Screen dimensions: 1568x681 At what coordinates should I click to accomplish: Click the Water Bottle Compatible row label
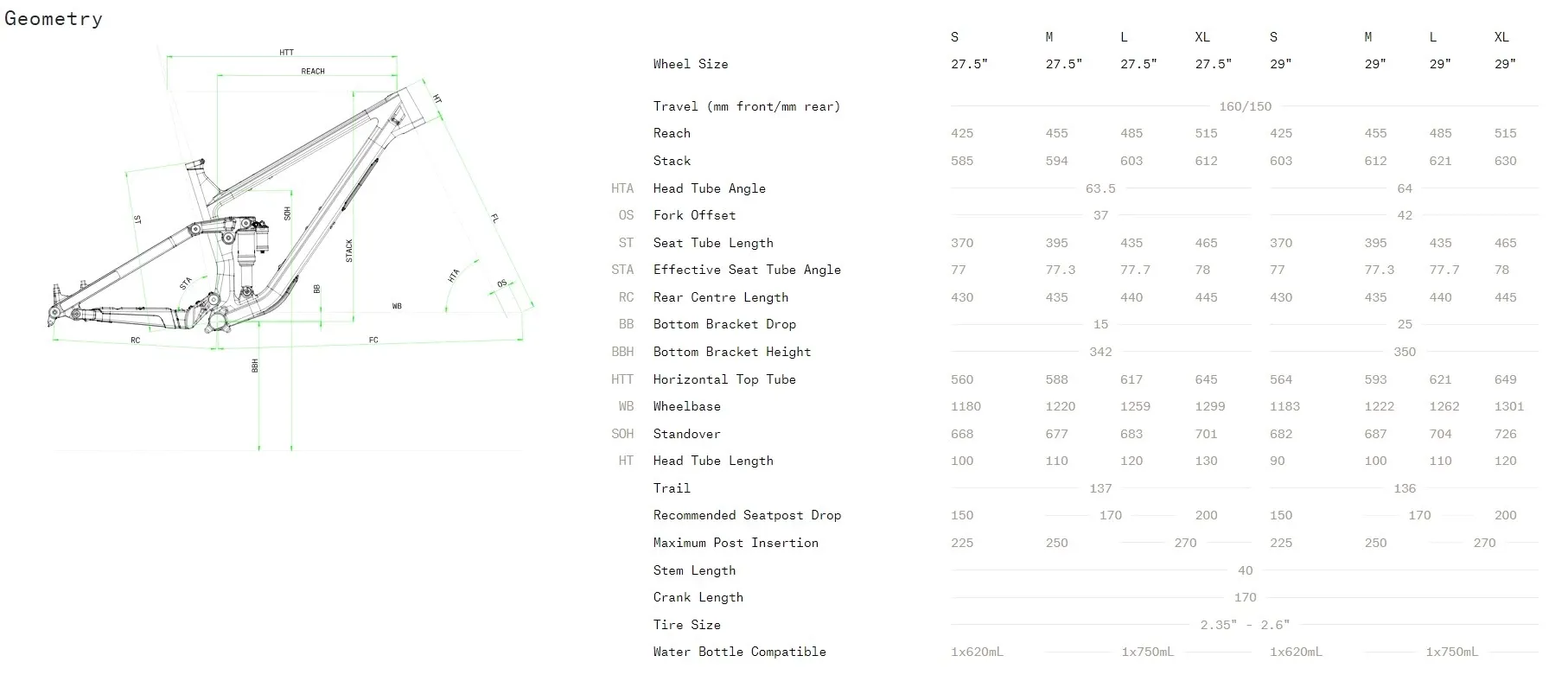[739, 652]
